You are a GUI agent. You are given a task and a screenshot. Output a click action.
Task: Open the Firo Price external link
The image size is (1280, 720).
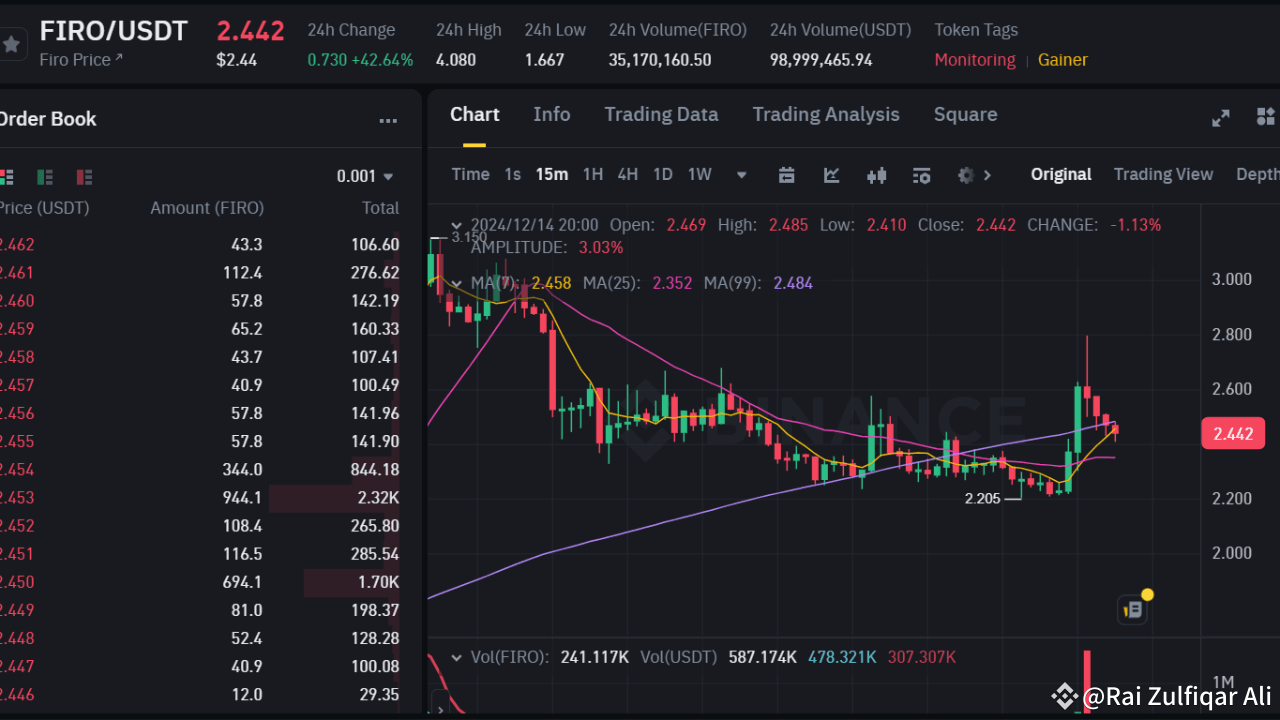pos(81,60)
